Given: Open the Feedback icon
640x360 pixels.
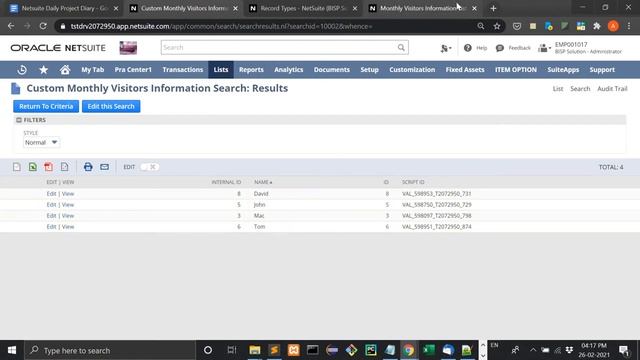Looking at the screenshot, I should (x=500, y=48).
